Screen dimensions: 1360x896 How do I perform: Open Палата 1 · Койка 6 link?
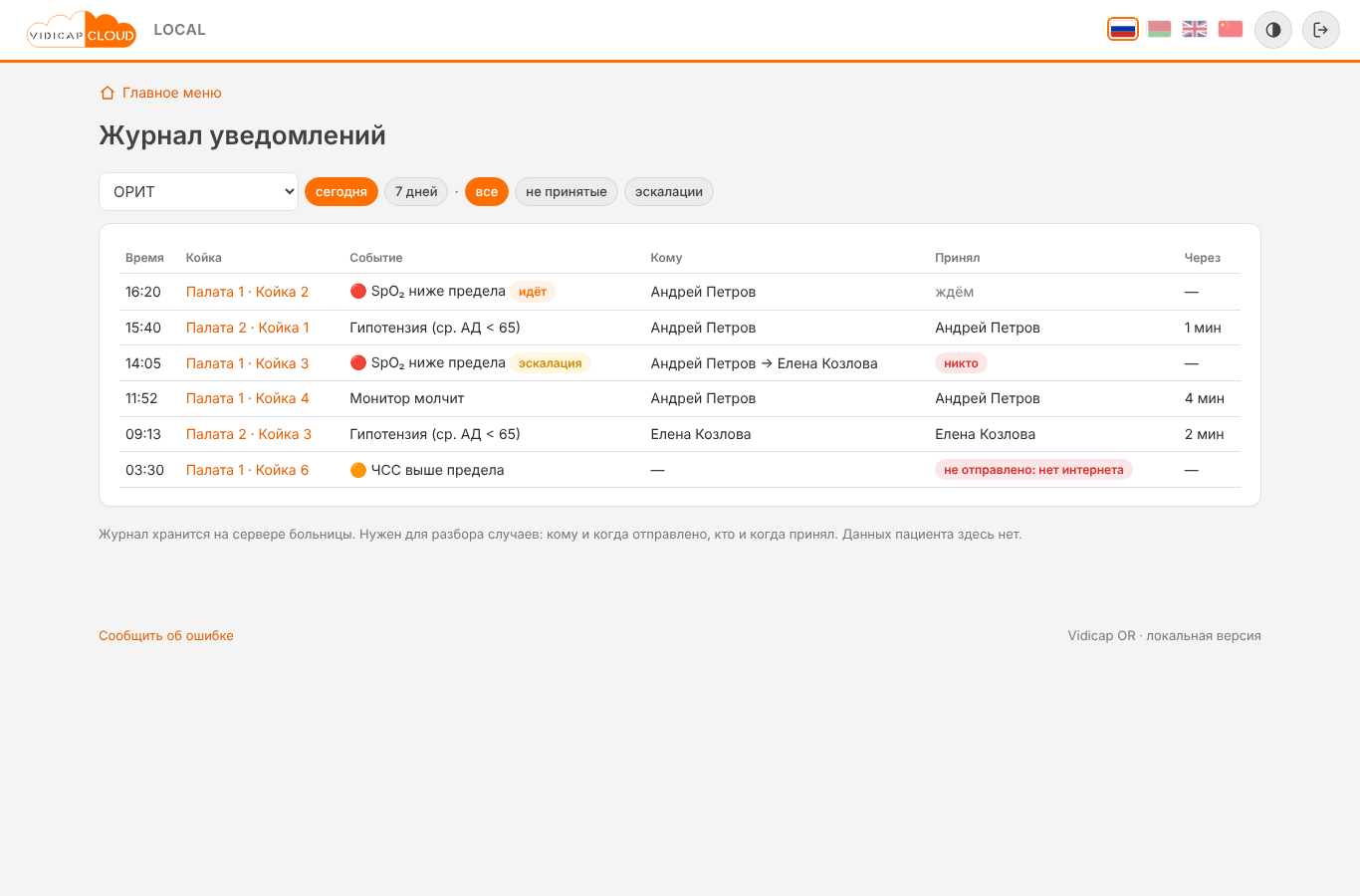247,470
